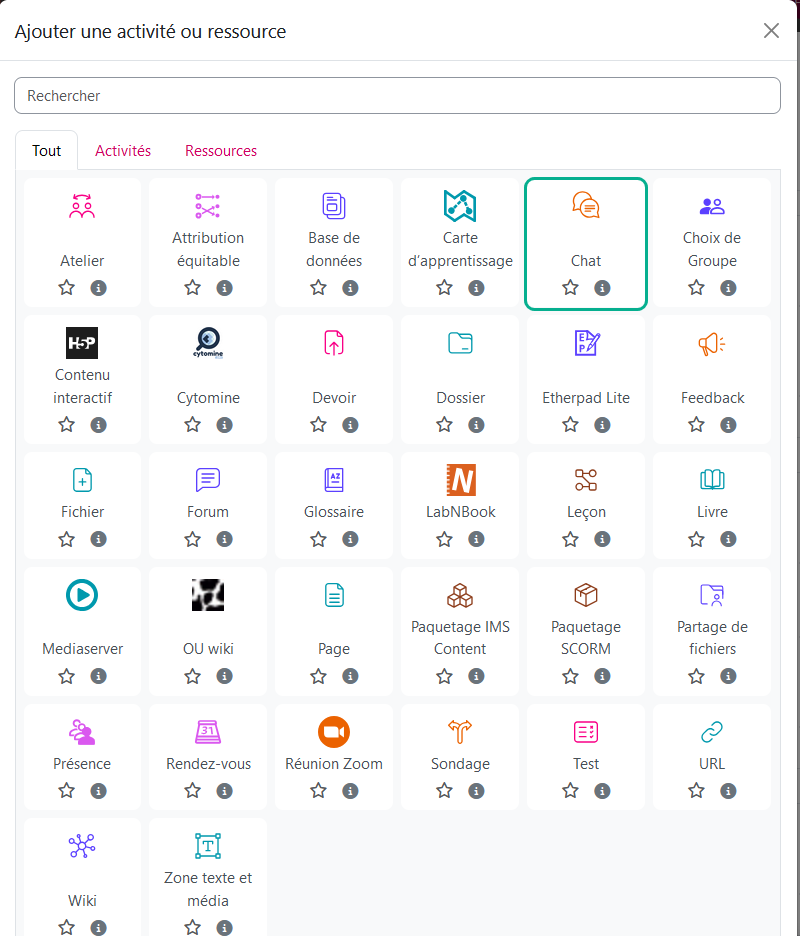The width and height of the screenshot is (800, 936).
Task: Click the Rechercher search field
Action: coord(397,96)
